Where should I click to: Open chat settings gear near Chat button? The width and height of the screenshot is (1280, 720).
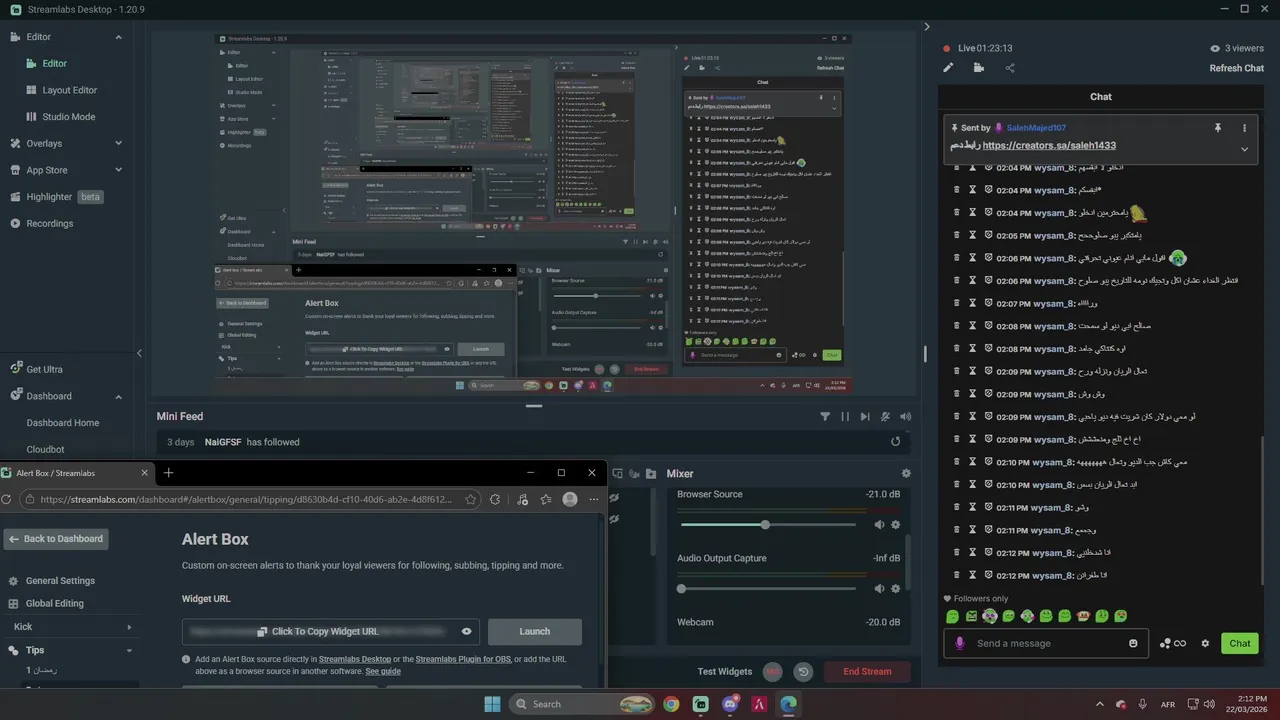[1205, 643]
